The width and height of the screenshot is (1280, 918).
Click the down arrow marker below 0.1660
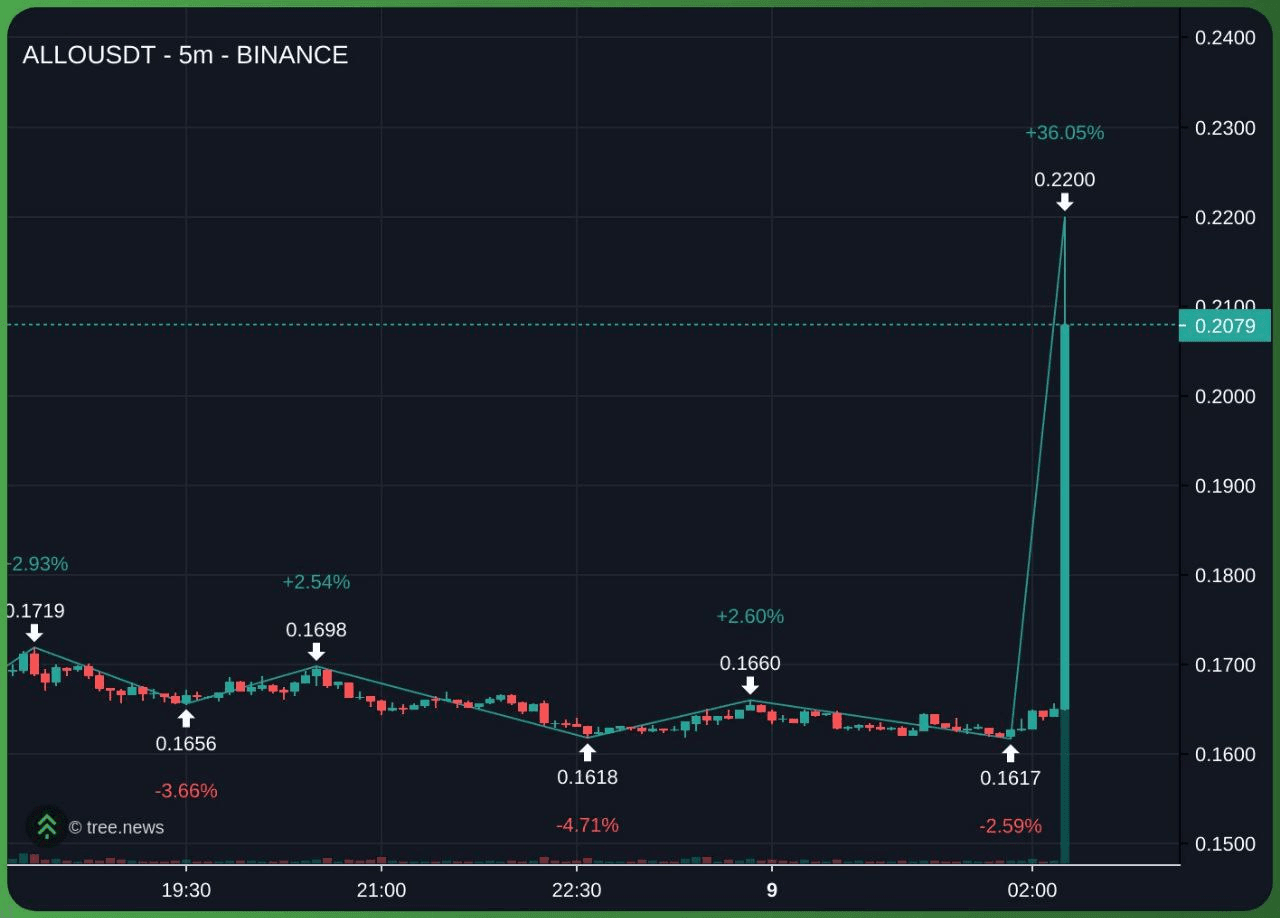pos(750,685)
